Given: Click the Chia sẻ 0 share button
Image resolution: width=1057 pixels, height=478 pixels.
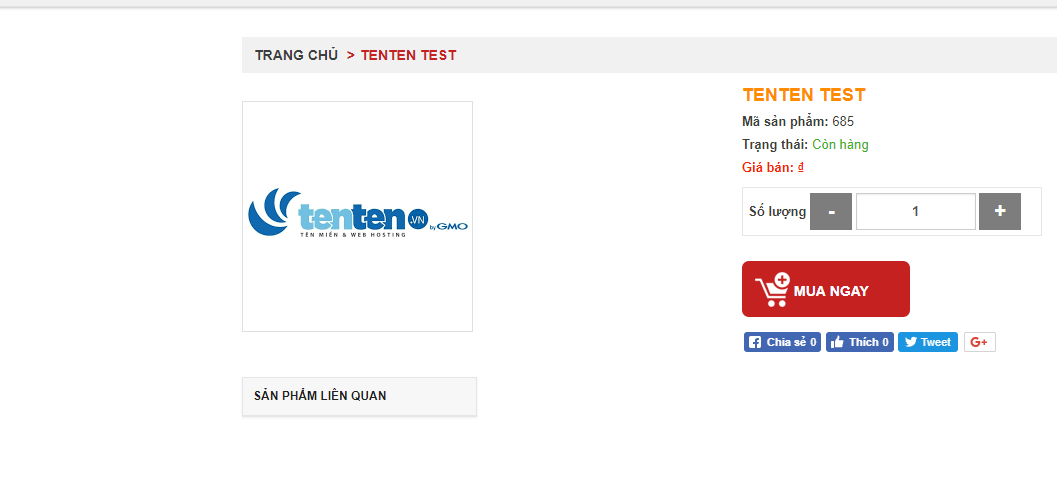Looking at the screenshot, I should [782, 342].
